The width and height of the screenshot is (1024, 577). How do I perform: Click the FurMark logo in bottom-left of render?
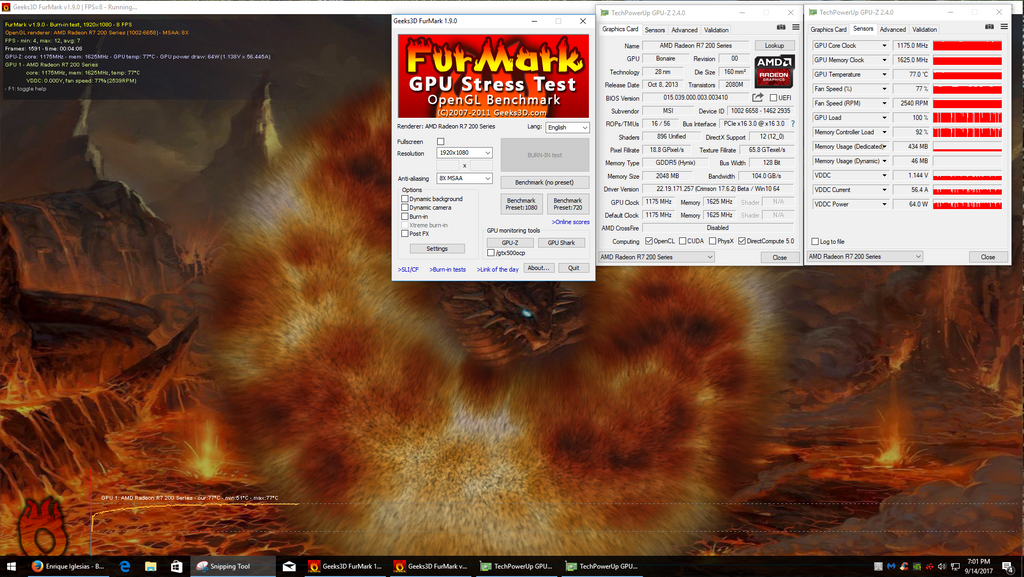coord(43,529)
